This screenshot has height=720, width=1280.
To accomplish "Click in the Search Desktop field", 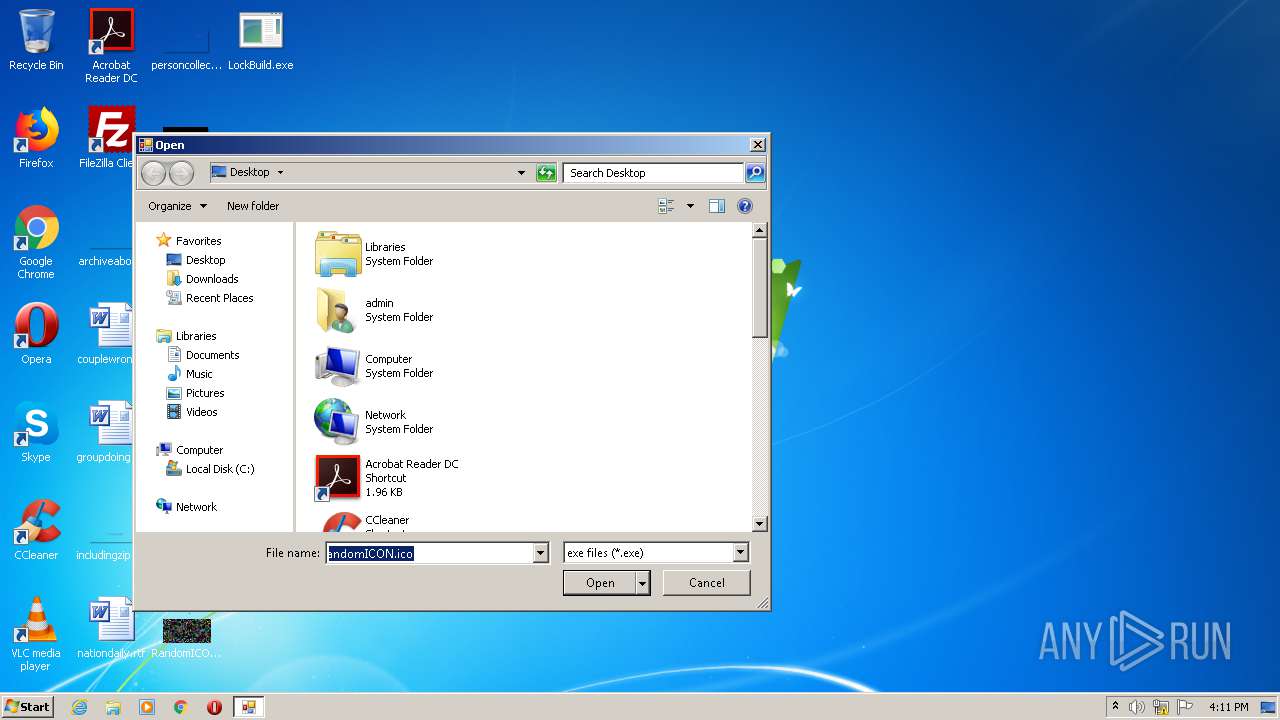I will 654,173.
